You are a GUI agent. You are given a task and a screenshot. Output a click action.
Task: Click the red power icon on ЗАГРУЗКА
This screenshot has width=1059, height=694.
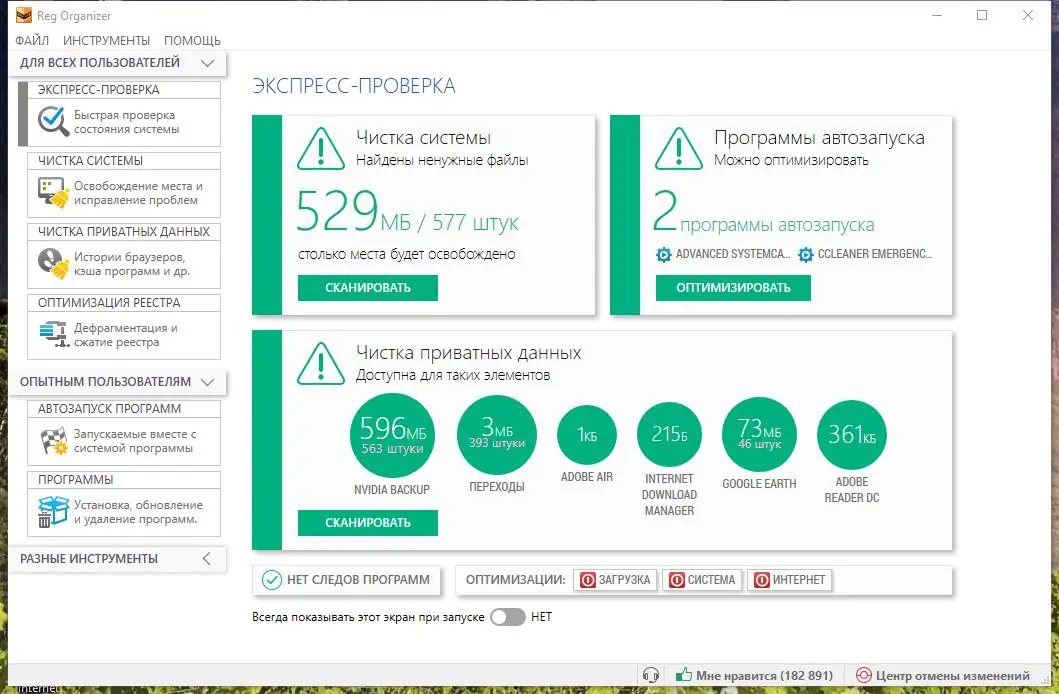coord(588,580)
